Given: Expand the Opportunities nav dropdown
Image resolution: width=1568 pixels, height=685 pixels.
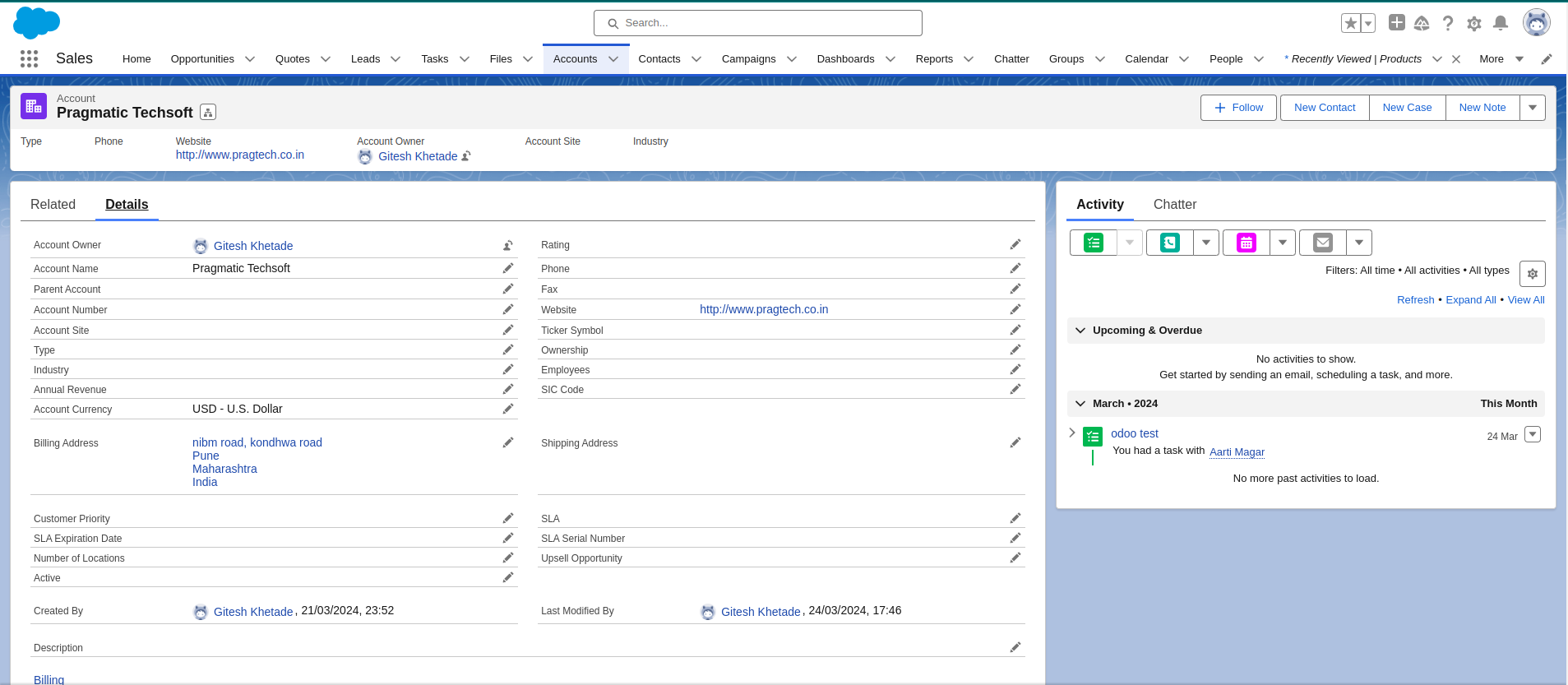Looking at the screenshot, I should 250,59.
